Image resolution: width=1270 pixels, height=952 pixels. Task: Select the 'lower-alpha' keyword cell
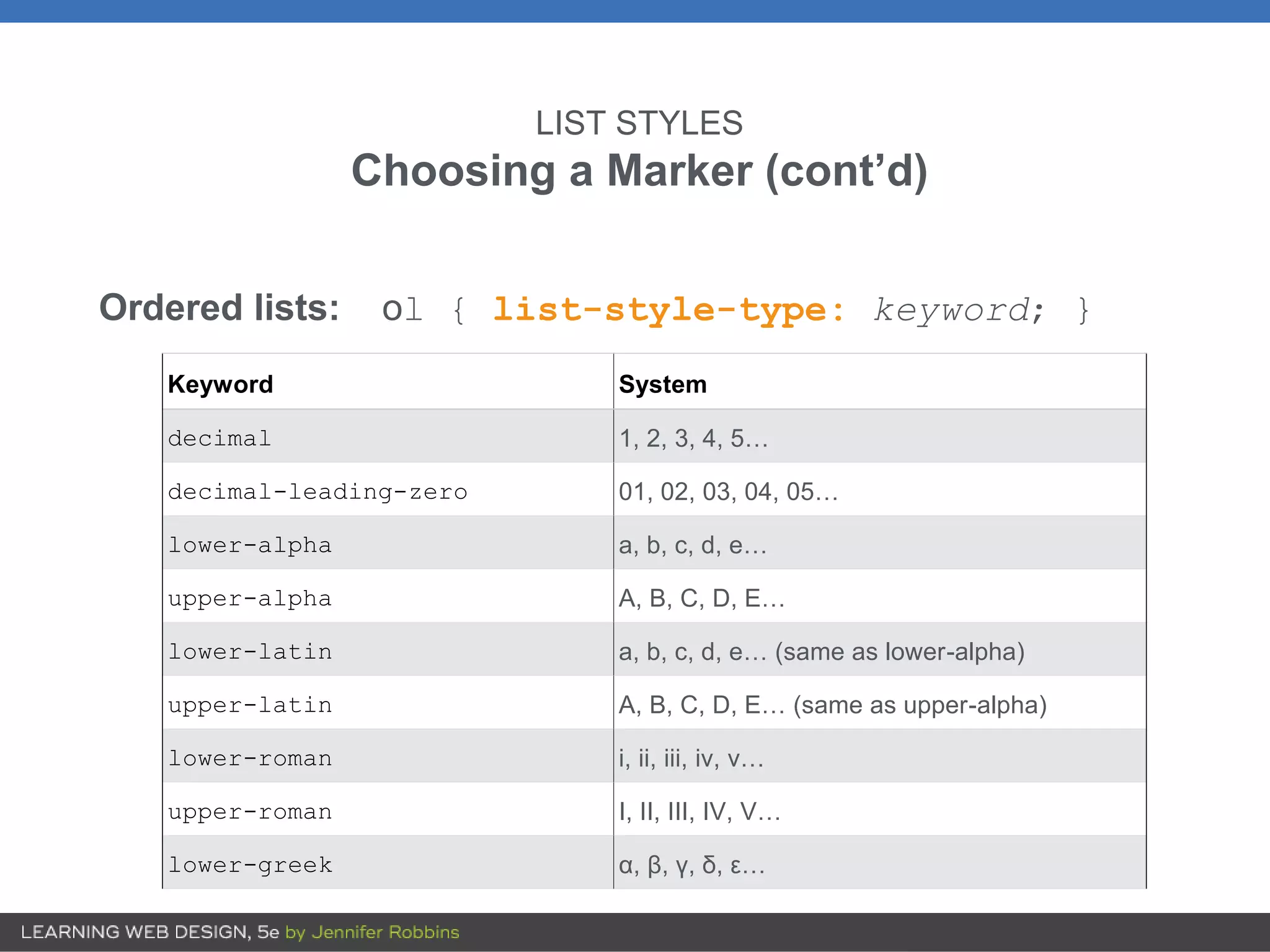click(388, 543)
